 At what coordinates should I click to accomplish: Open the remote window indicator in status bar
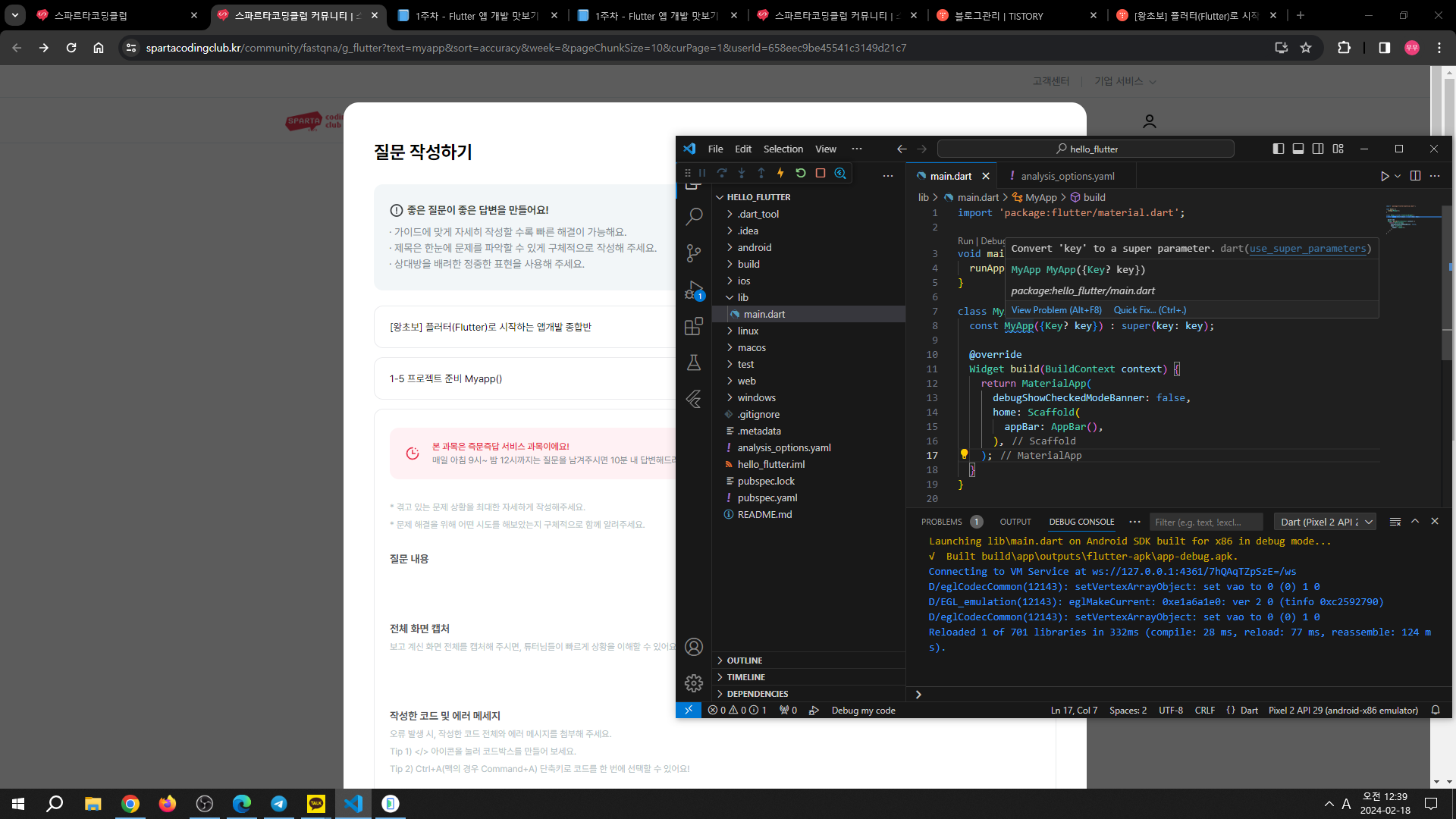689,711
